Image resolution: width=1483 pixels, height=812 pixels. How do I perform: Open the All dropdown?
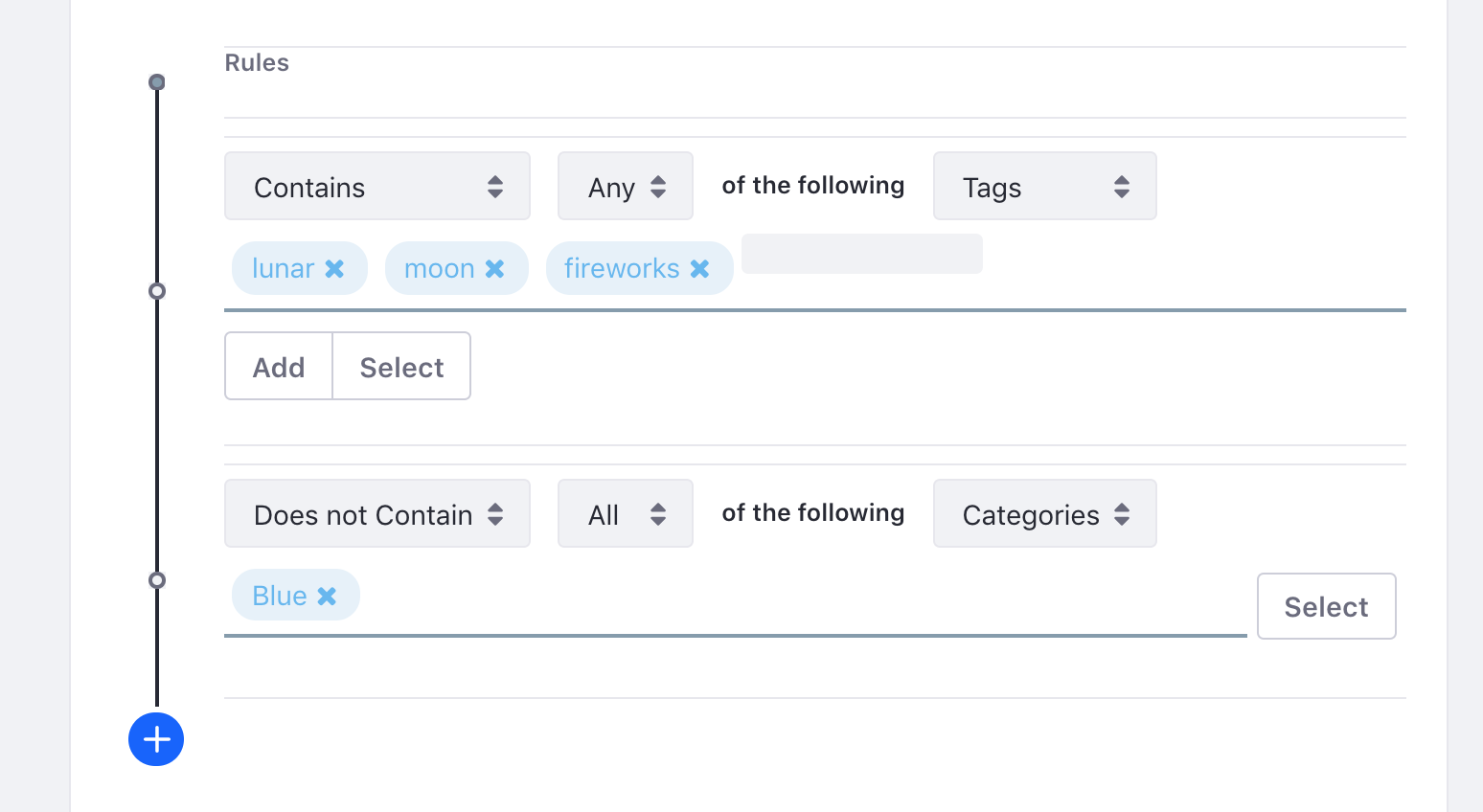[626, 513]
